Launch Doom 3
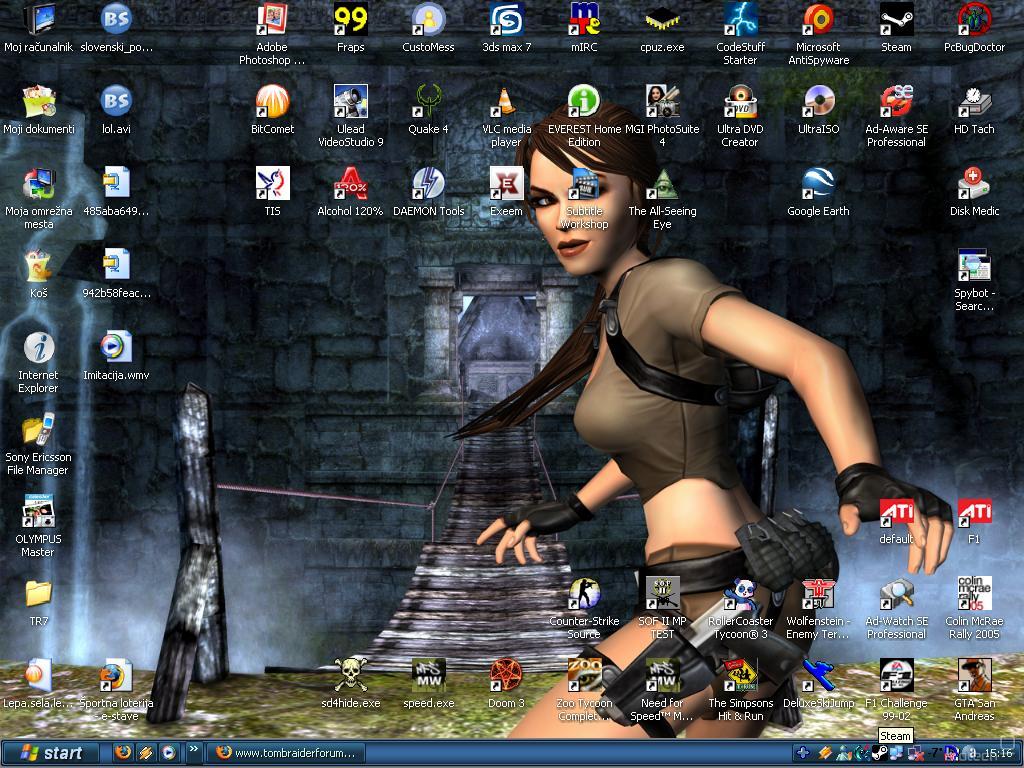Image resolution: width=1024 pixels, height=768 pixels. point(507,684)
